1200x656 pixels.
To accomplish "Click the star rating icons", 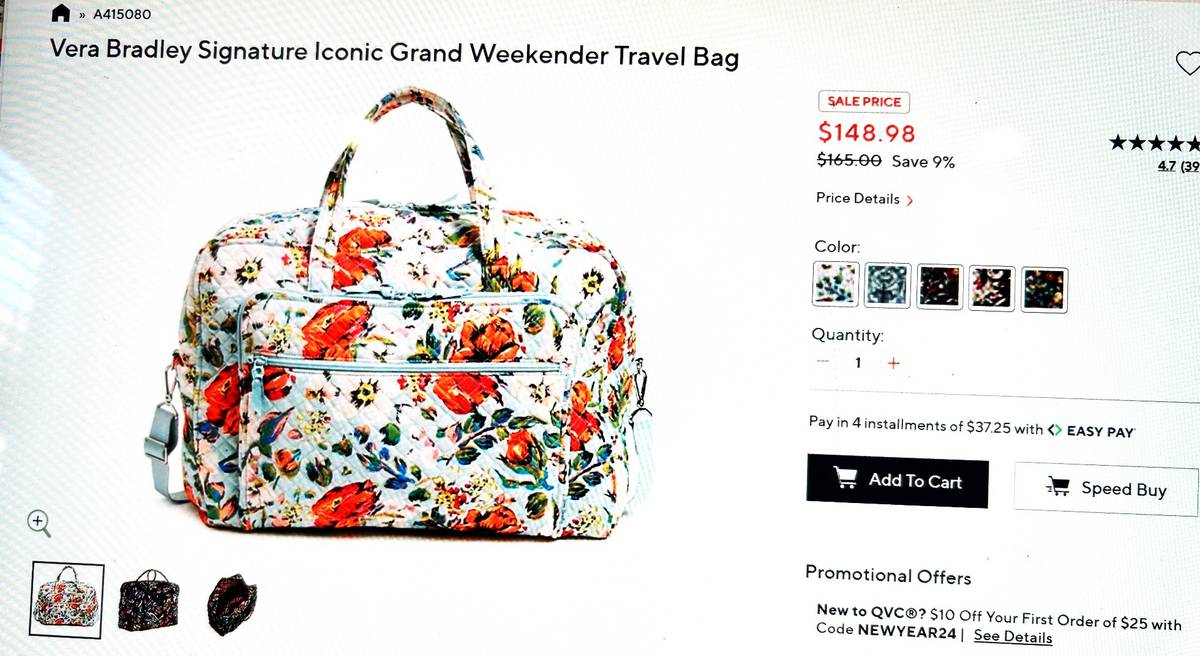I will pos(1155,143).
